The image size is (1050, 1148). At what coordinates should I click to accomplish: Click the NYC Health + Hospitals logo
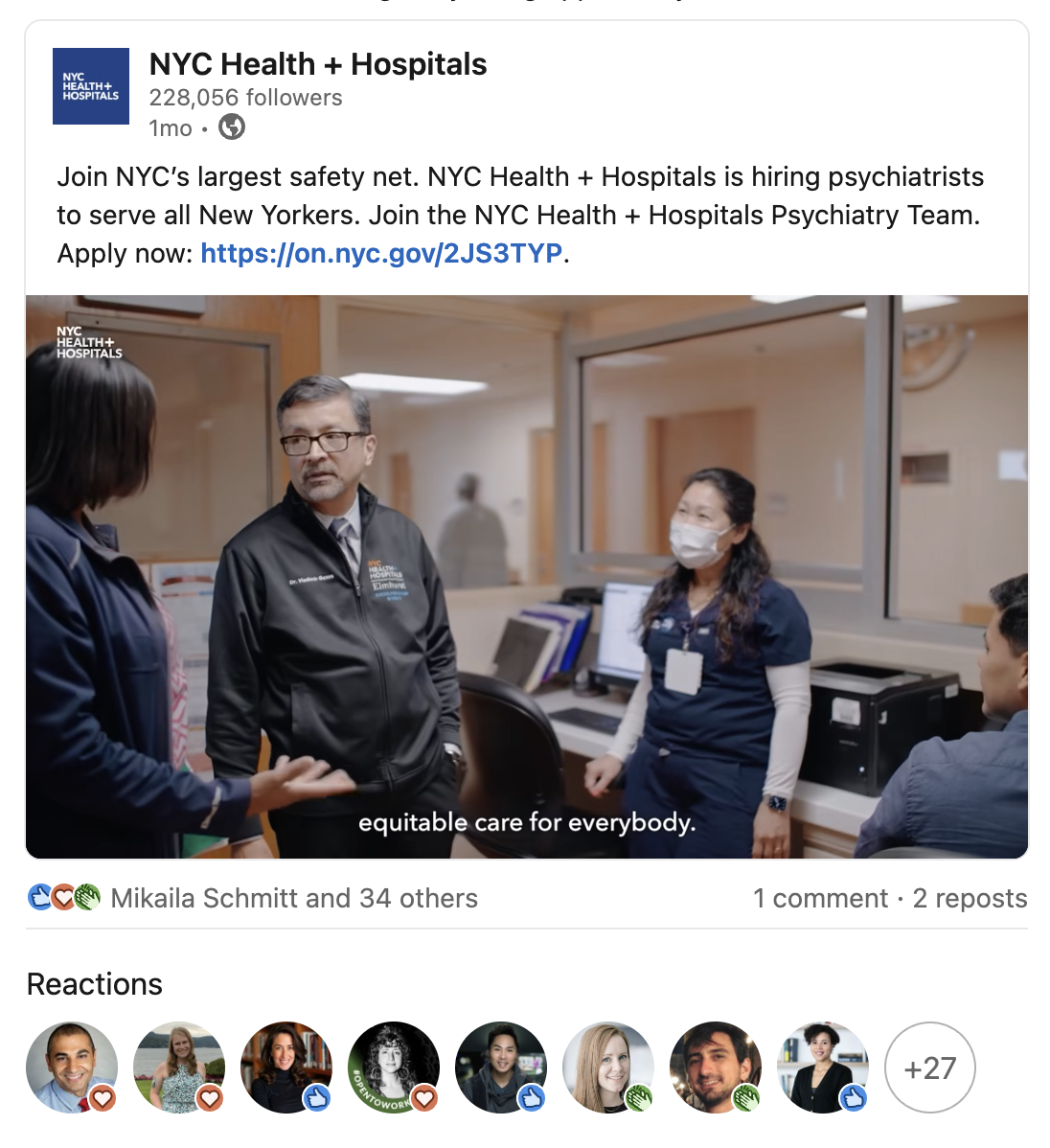(91, 86)
